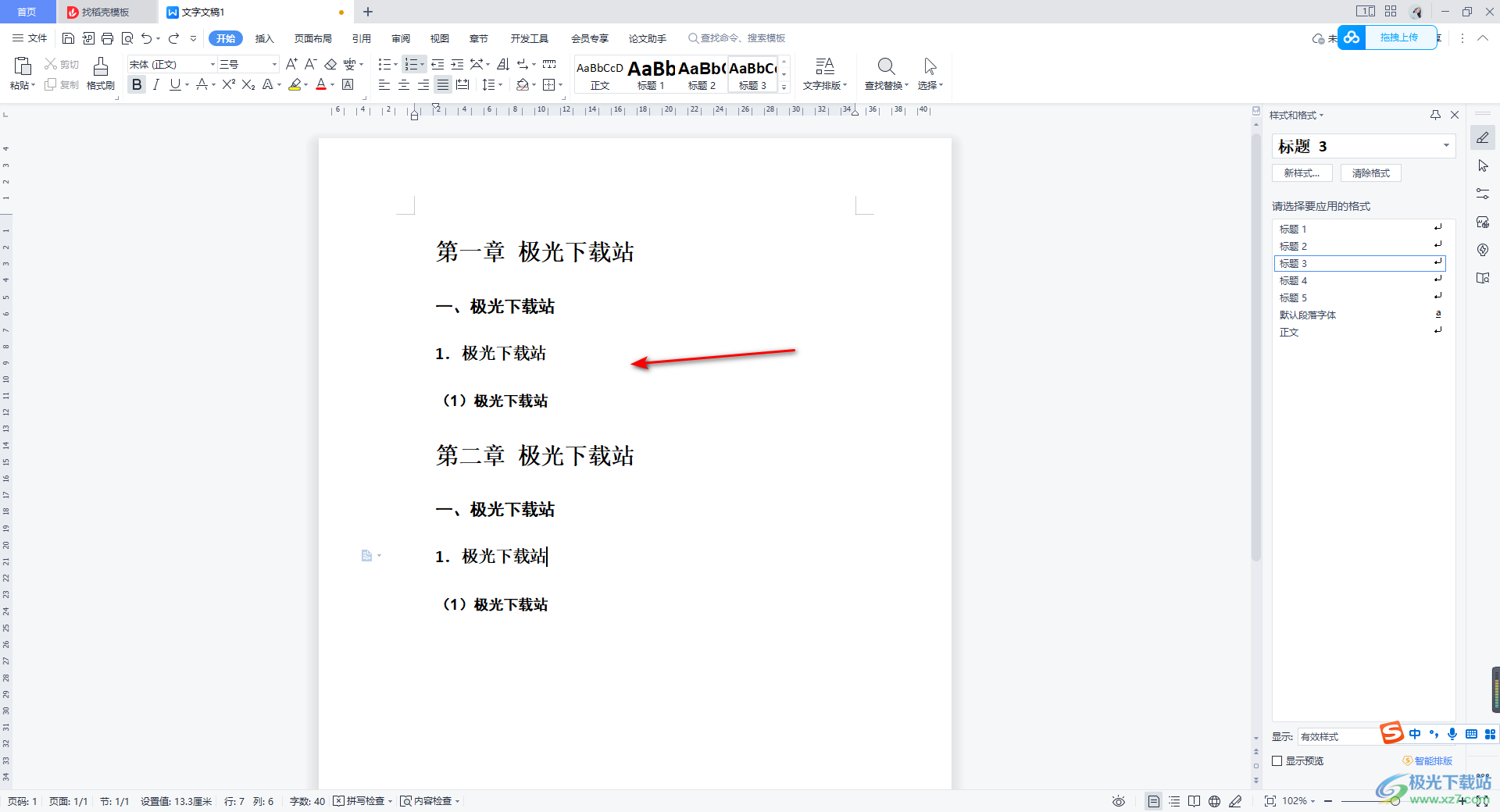This screenshot has height=812, width=1500.
Task: Enable the Show Preview checkbox
Action: pos(1277,760)
